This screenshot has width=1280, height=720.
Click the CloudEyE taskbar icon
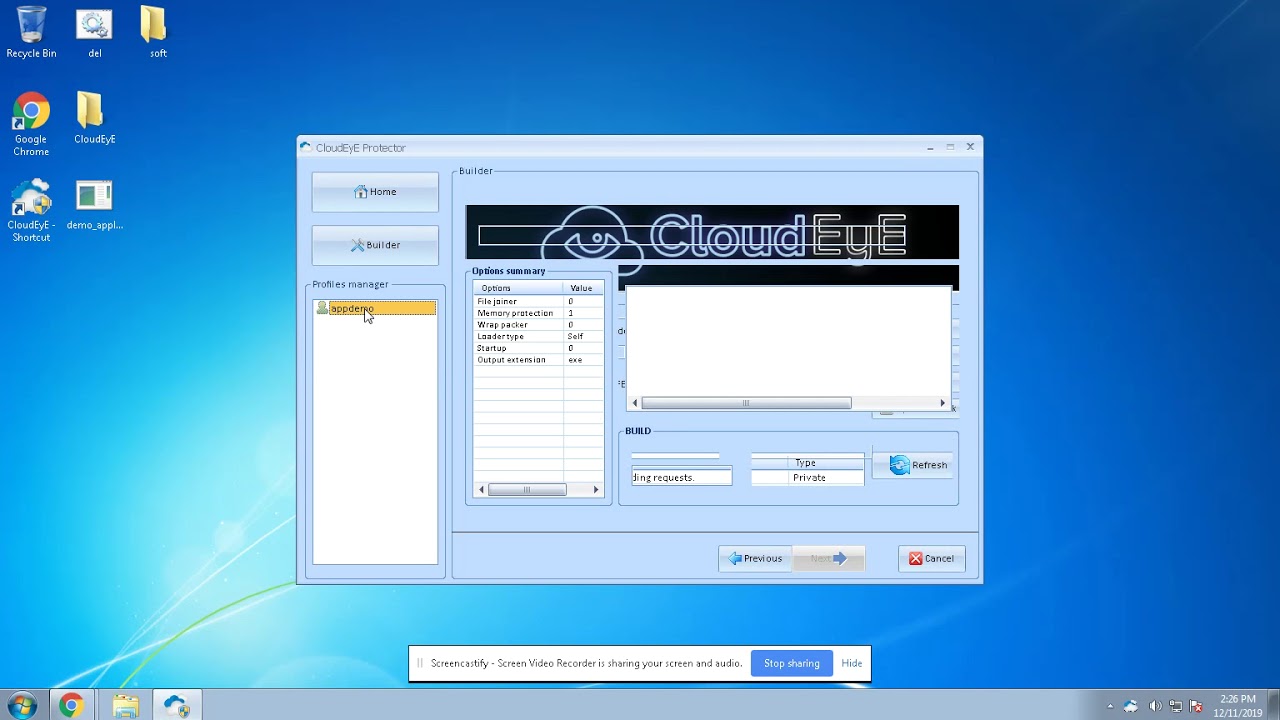(x=177, y=705)
